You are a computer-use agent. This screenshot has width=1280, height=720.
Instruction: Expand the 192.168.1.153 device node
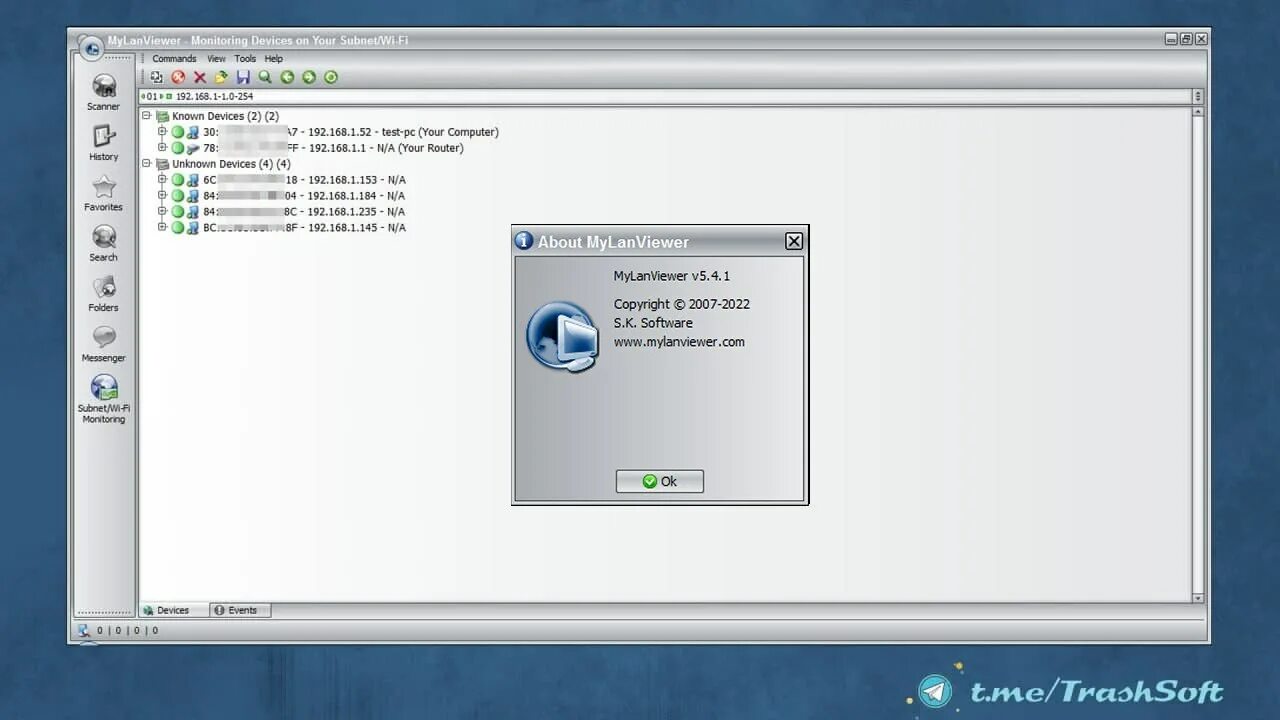pos(162,180)
